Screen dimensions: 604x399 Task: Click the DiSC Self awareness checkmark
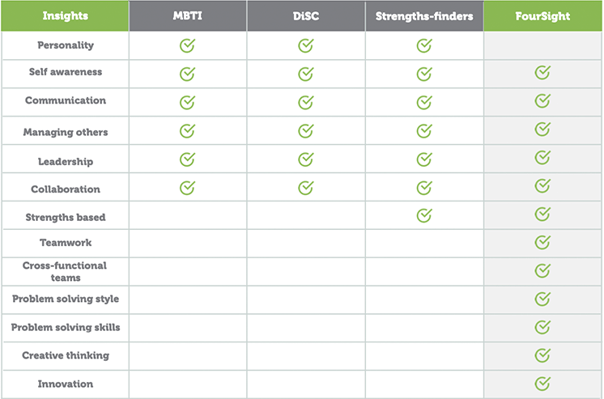click(305, 74)
